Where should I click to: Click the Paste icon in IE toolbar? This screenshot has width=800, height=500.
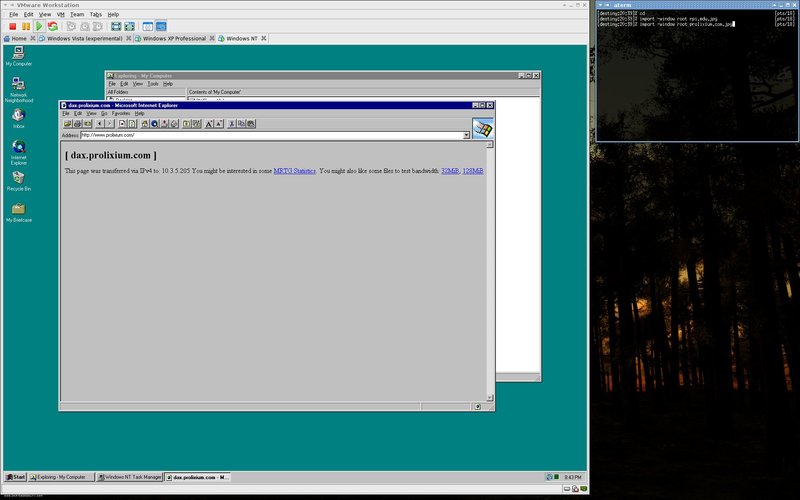click(251, 124)
